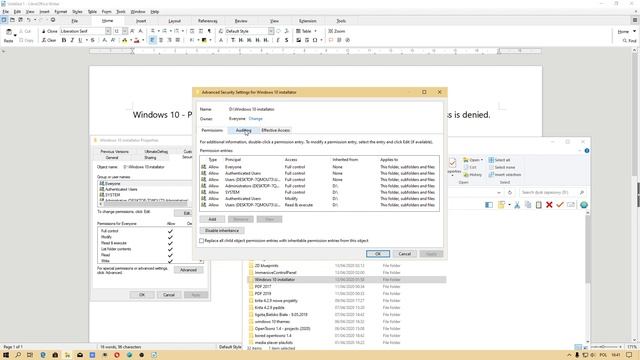Click Cancel in the Properties window
Image resolution: width=640 pixels, height=360 pixels.
click(x=169, y=295)
